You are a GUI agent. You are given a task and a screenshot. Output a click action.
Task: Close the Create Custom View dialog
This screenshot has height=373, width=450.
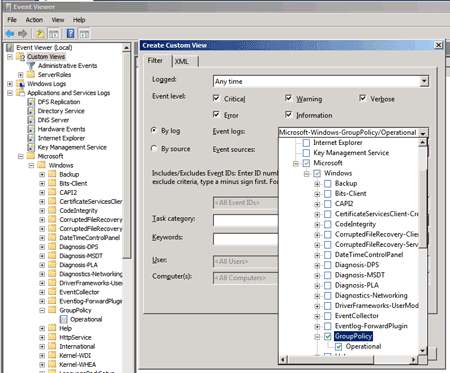click(439, 45)
